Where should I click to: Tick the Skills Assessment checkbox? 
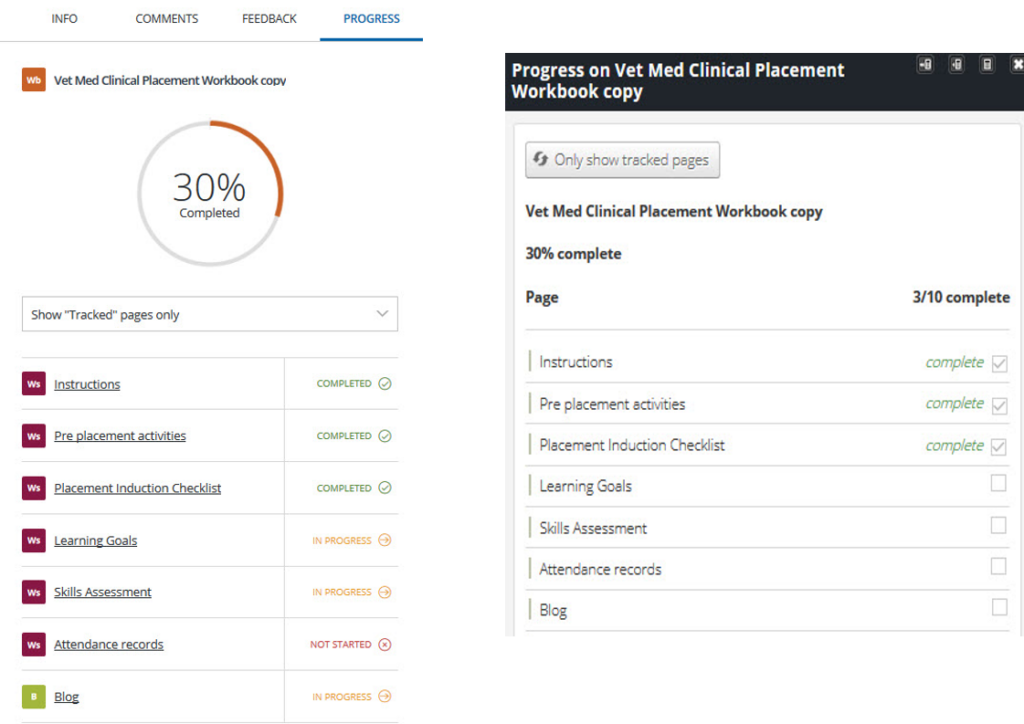coord(998,525)
